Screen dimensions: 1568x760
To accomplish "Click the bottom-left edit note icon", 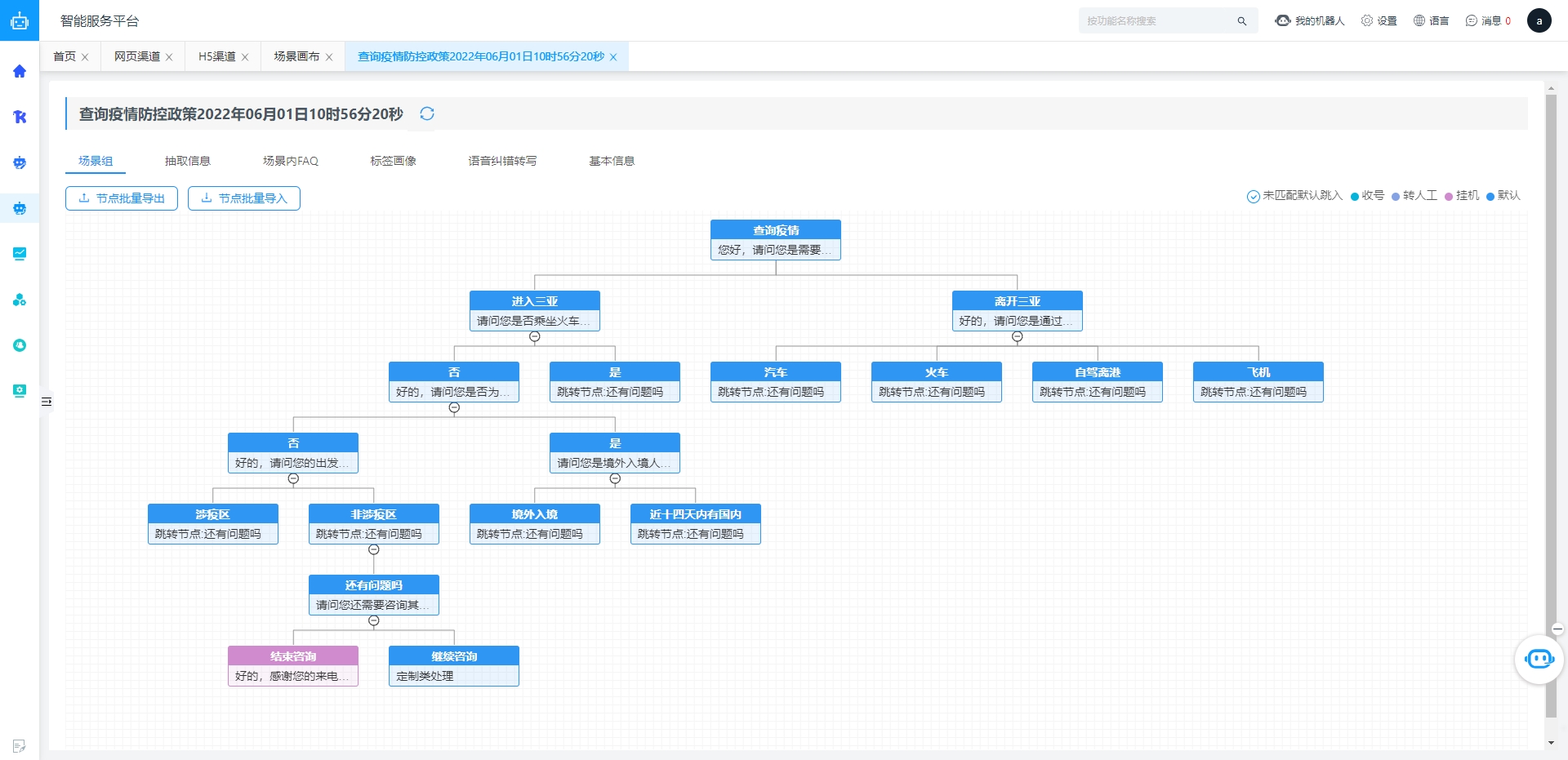I will tap(20, 745).
